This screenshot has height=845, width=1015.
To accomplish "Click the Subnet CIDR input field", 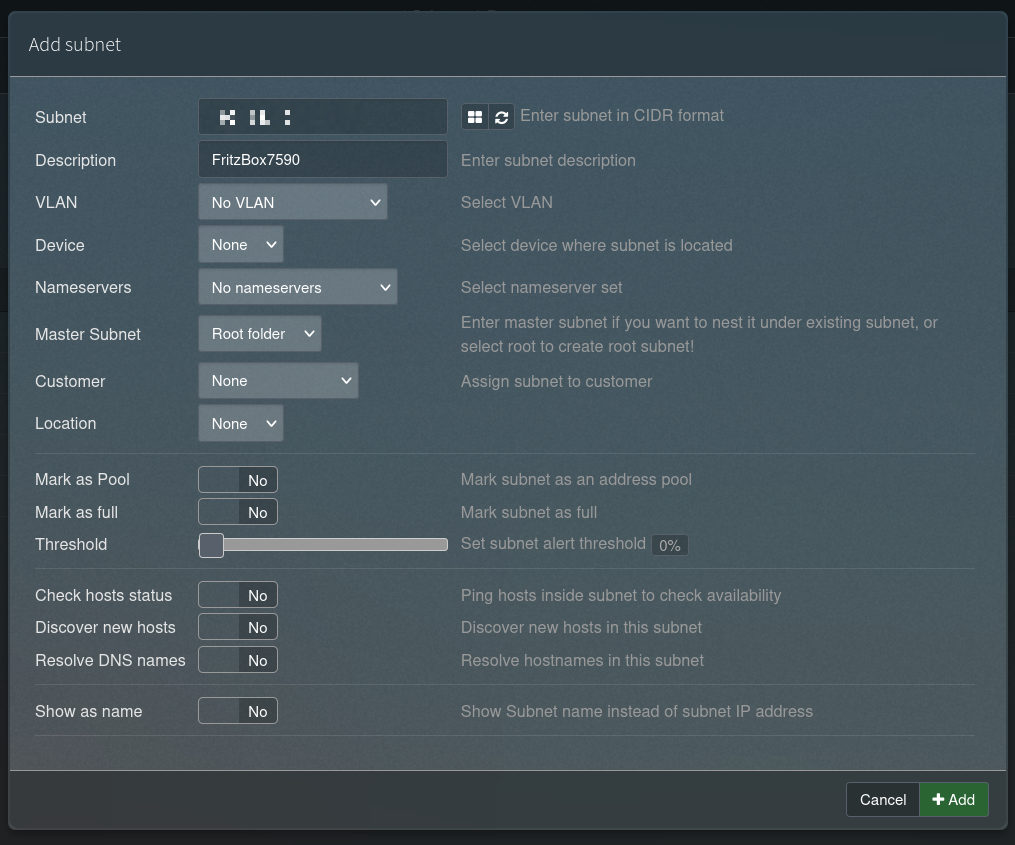I will click(x=322, y=117).
